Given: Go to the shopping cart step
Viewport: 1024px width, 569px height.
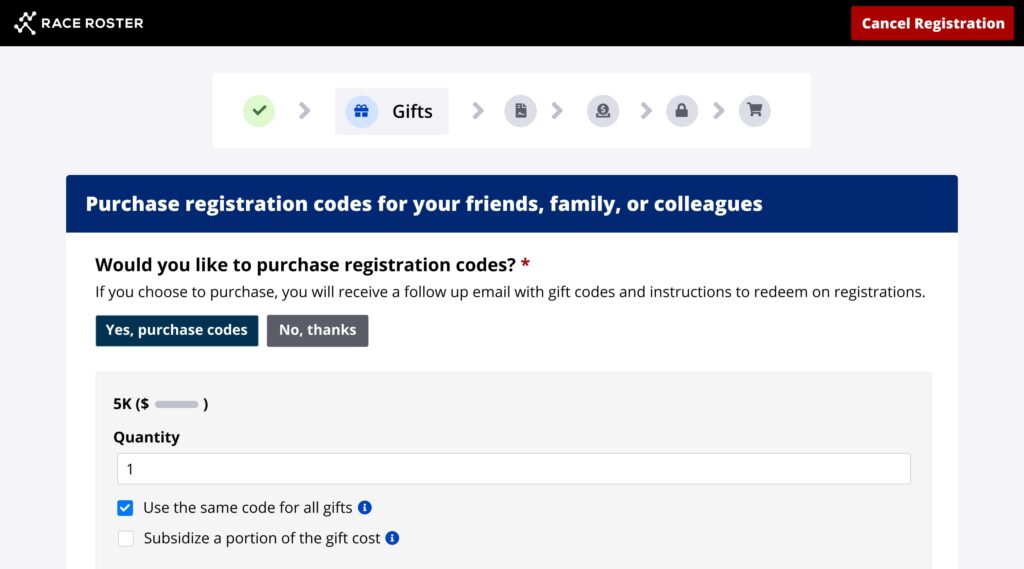Looking at the screenshot, I should 755,111.
